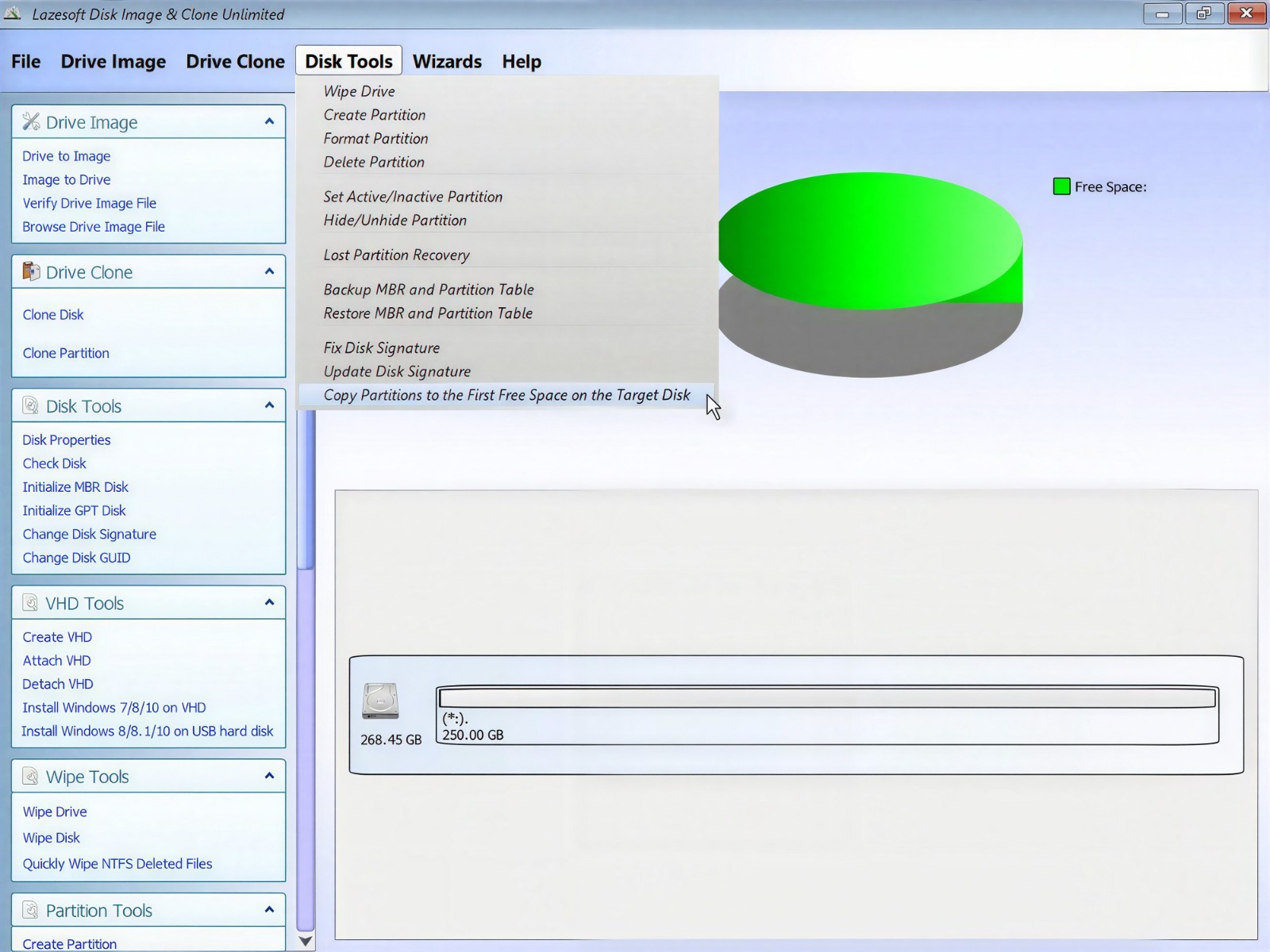Collapse the Drive Clone panel
The width and height of the screenshot is (1270, 952).
pyautogui.click(x=269, y=271)
